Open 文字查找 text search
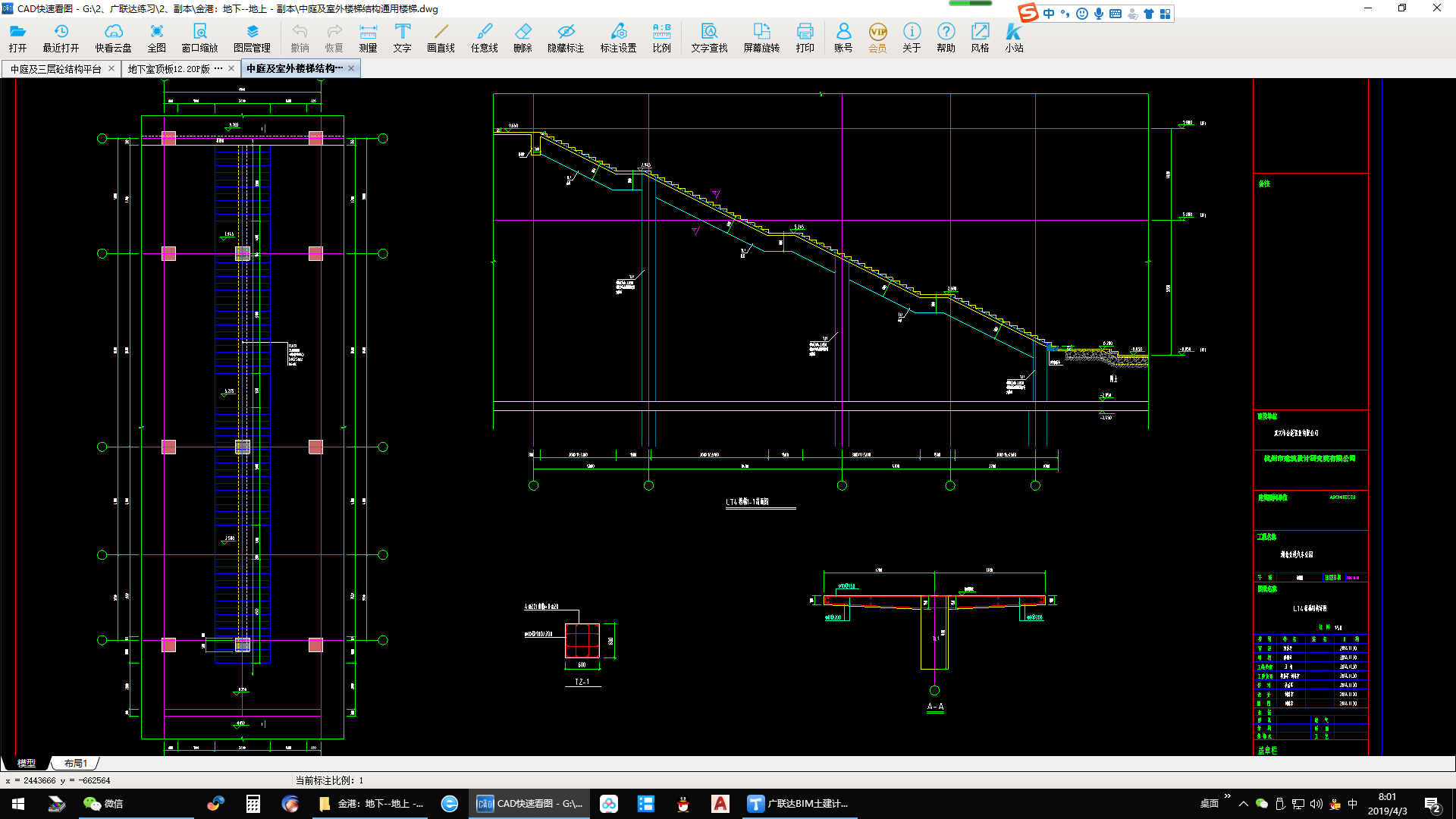This screenshot has height=819, width=1456. click(709, 37)
